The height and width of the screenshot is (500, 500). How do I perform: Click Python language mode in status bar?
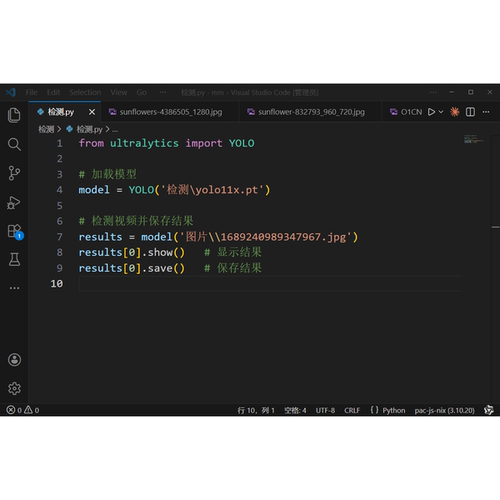[x=394, y=410]
